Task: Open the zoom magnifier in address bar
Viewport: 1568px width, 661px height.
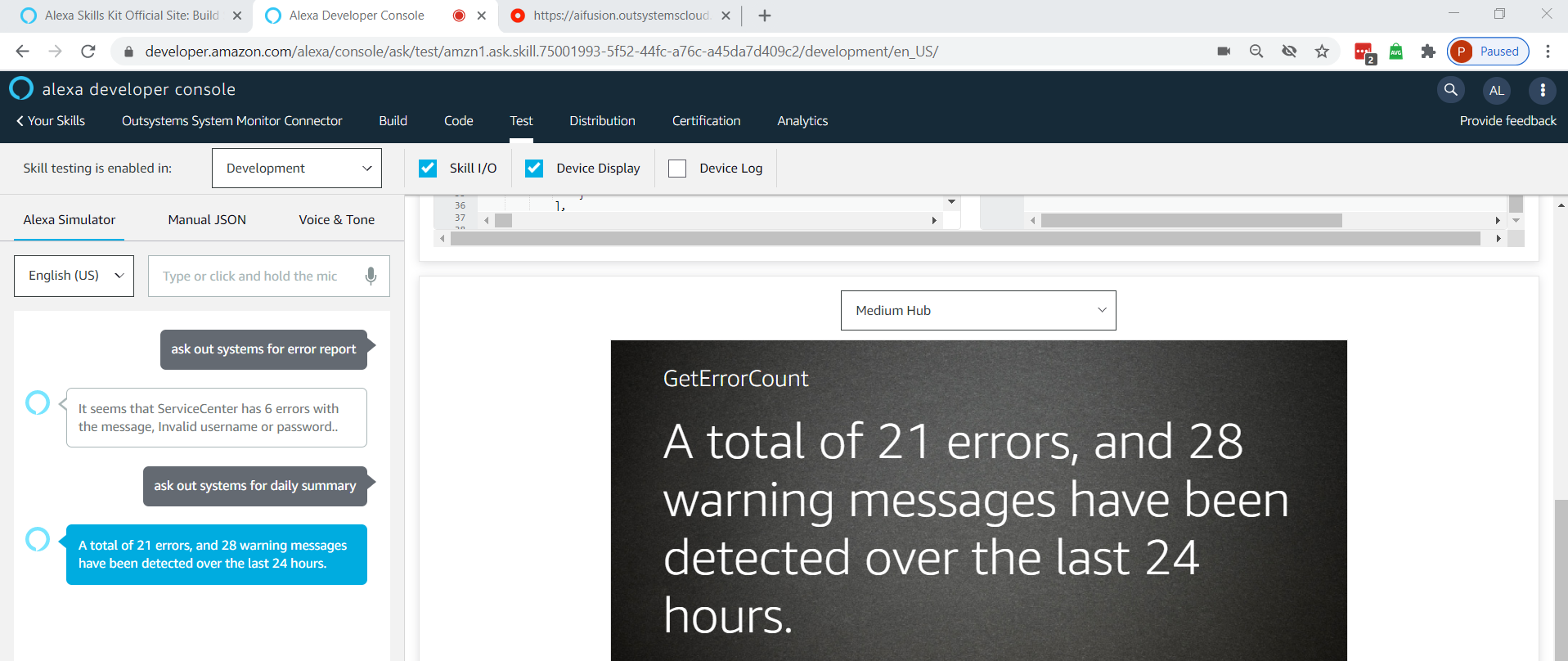Action: point(1256,52)
